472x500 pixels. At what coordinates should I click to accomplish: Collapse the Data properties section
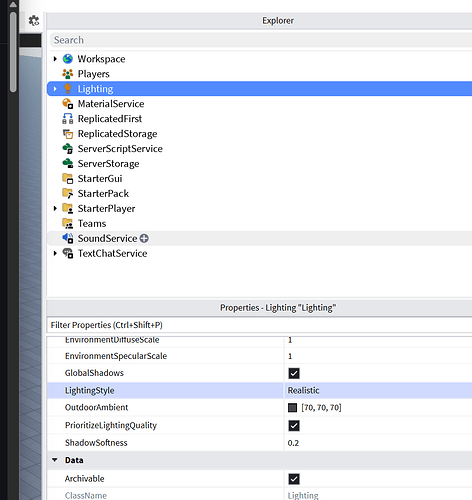coord(55,460)
